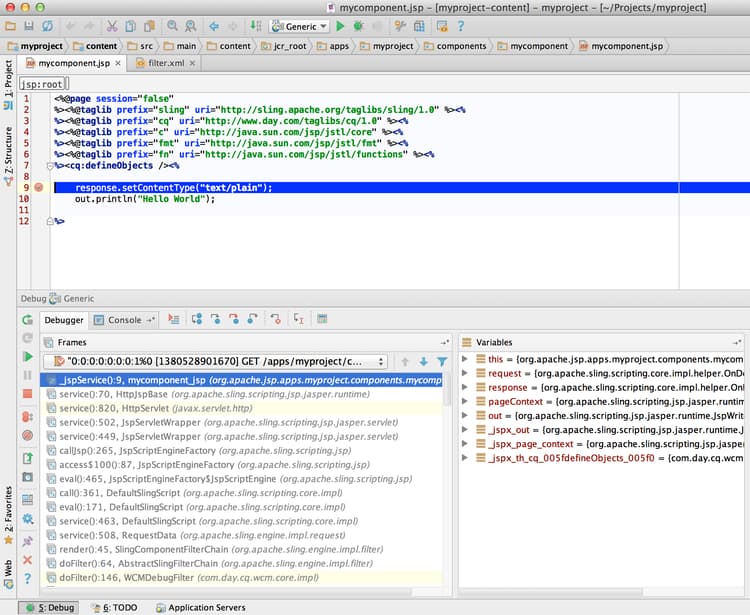Open the thread selector dropdown in Frames
Image resolution: width=750 pixels, height=615 pixels.
[x=215, y=361]
